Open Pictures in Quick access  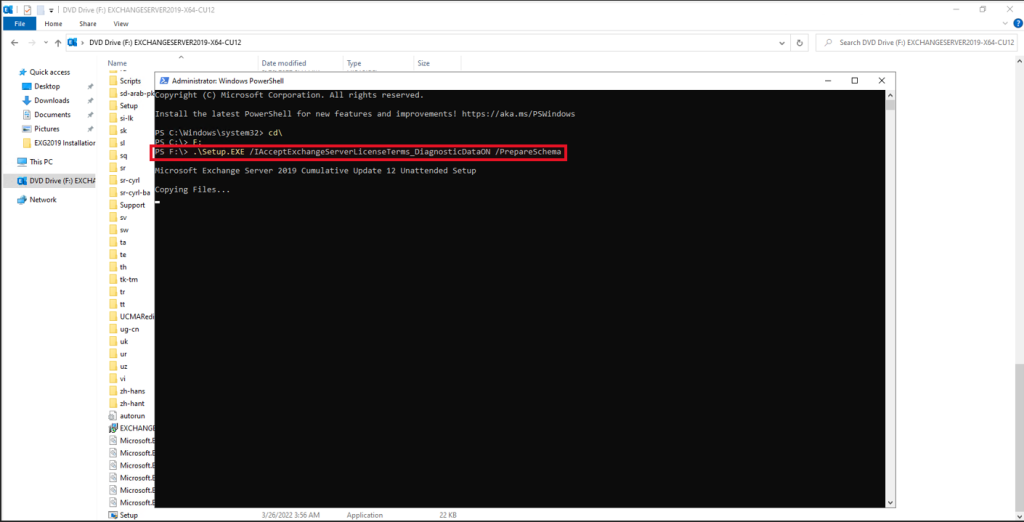coord(46,129)
